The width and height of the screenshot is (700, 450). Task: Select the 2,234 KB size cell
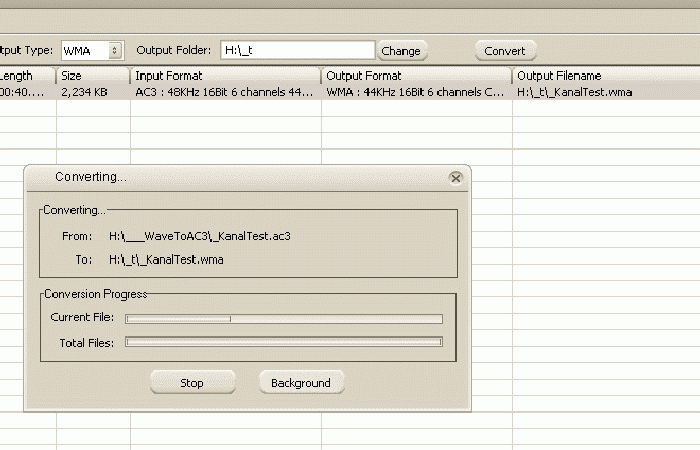tap(85, 92)
